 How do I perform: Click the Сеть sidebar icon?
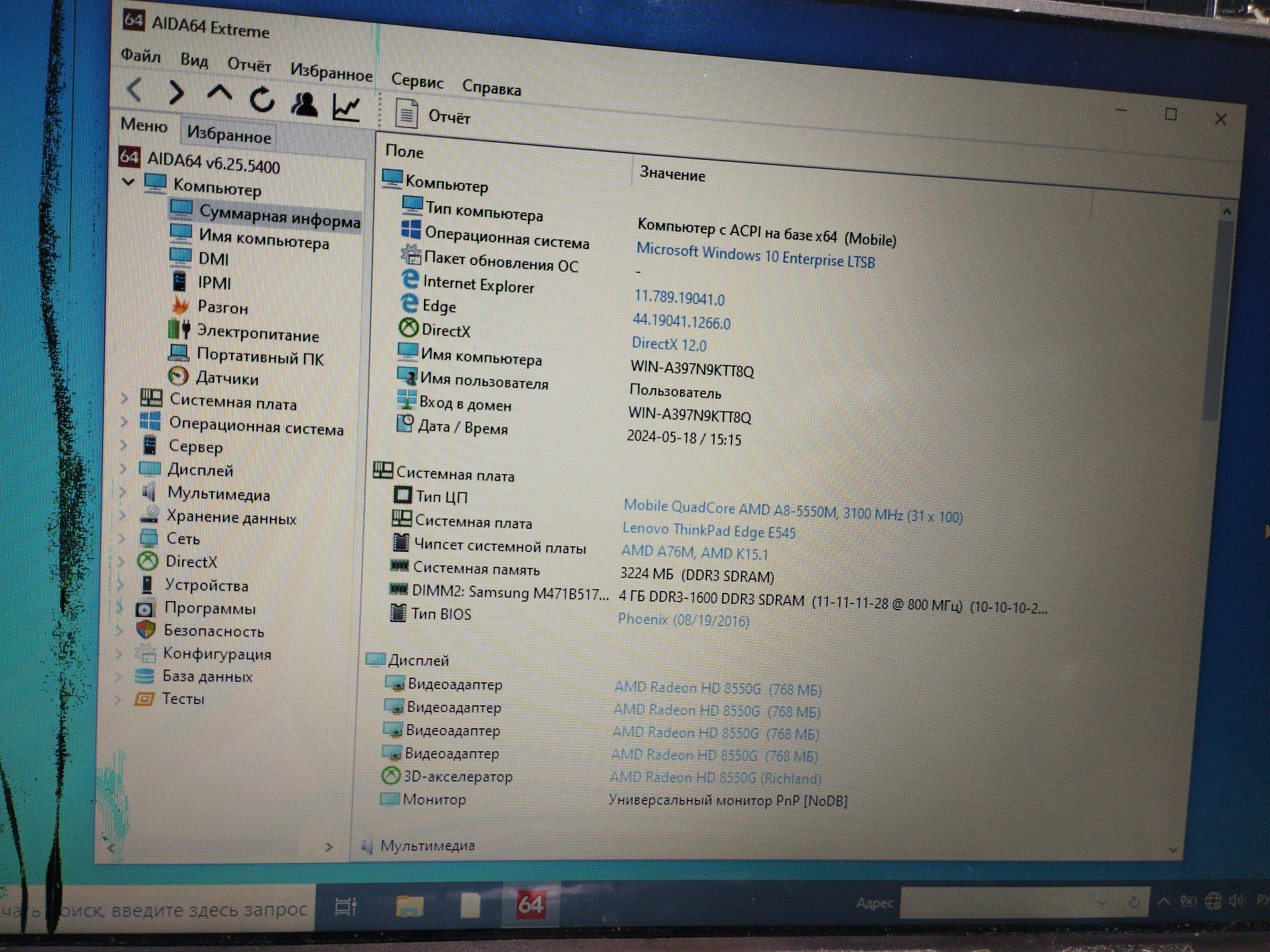point(149,537)
